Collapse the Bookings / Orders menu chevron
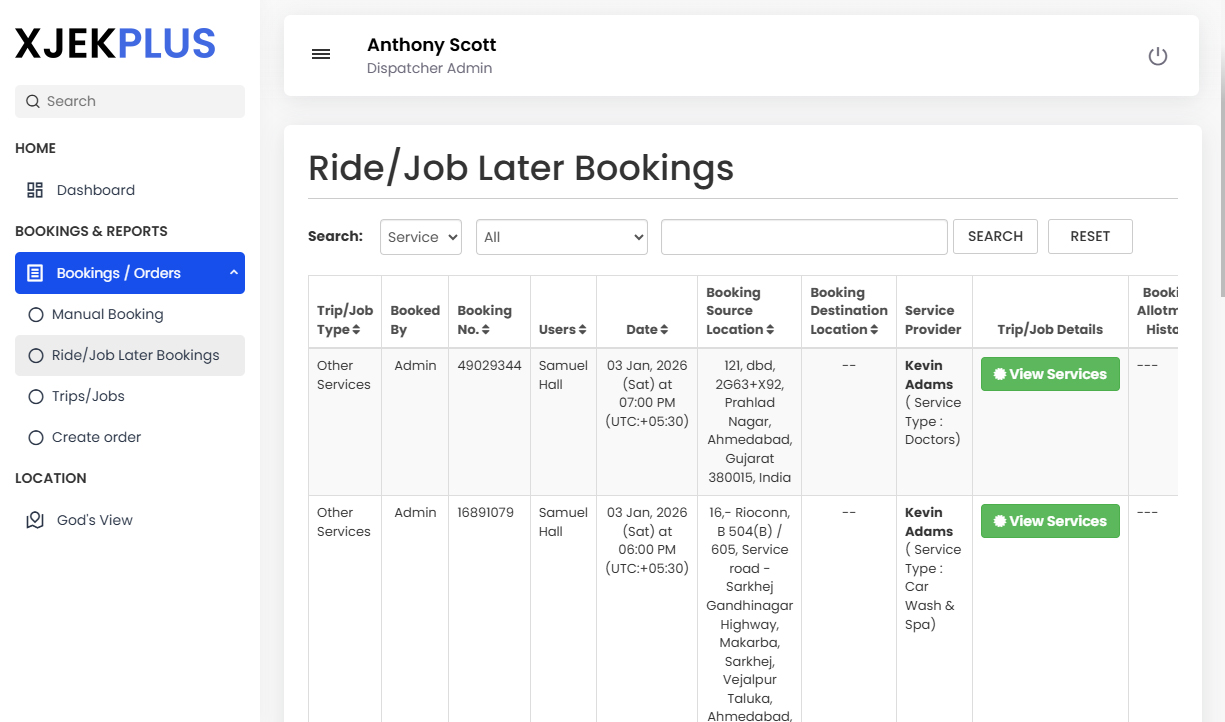 pos(233,272)
